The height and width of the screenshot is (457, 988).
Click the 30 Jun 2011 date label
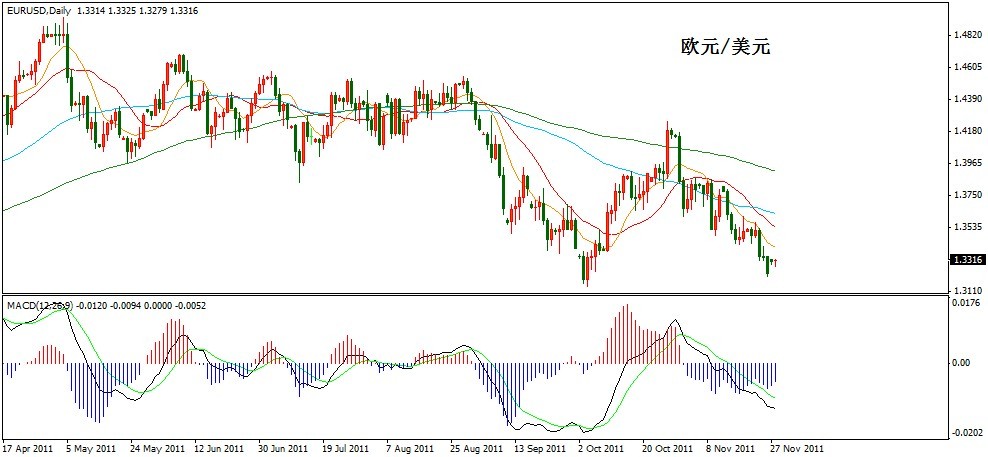[x=283, y=449]
